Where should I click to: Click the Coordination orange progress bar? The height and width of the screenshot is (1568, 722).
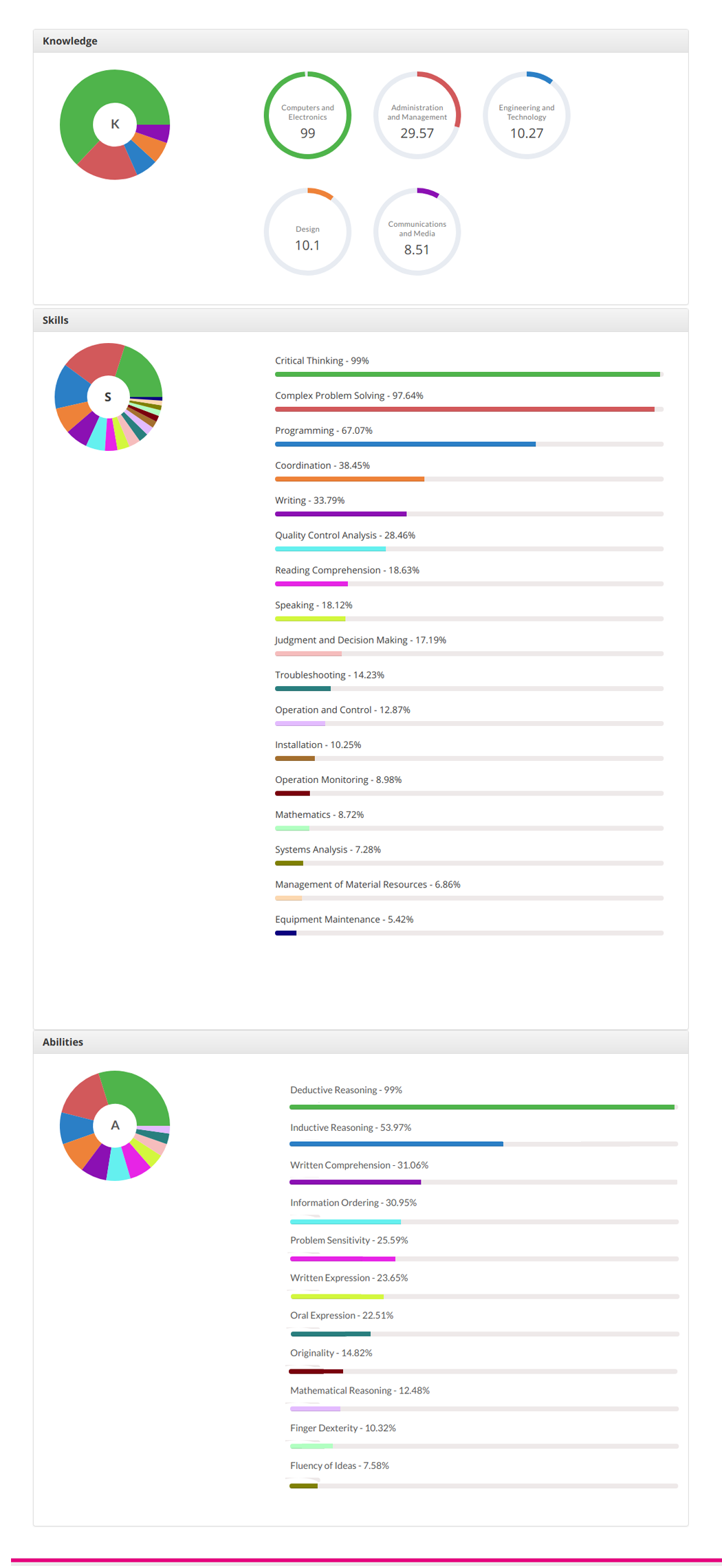[469, 479]
